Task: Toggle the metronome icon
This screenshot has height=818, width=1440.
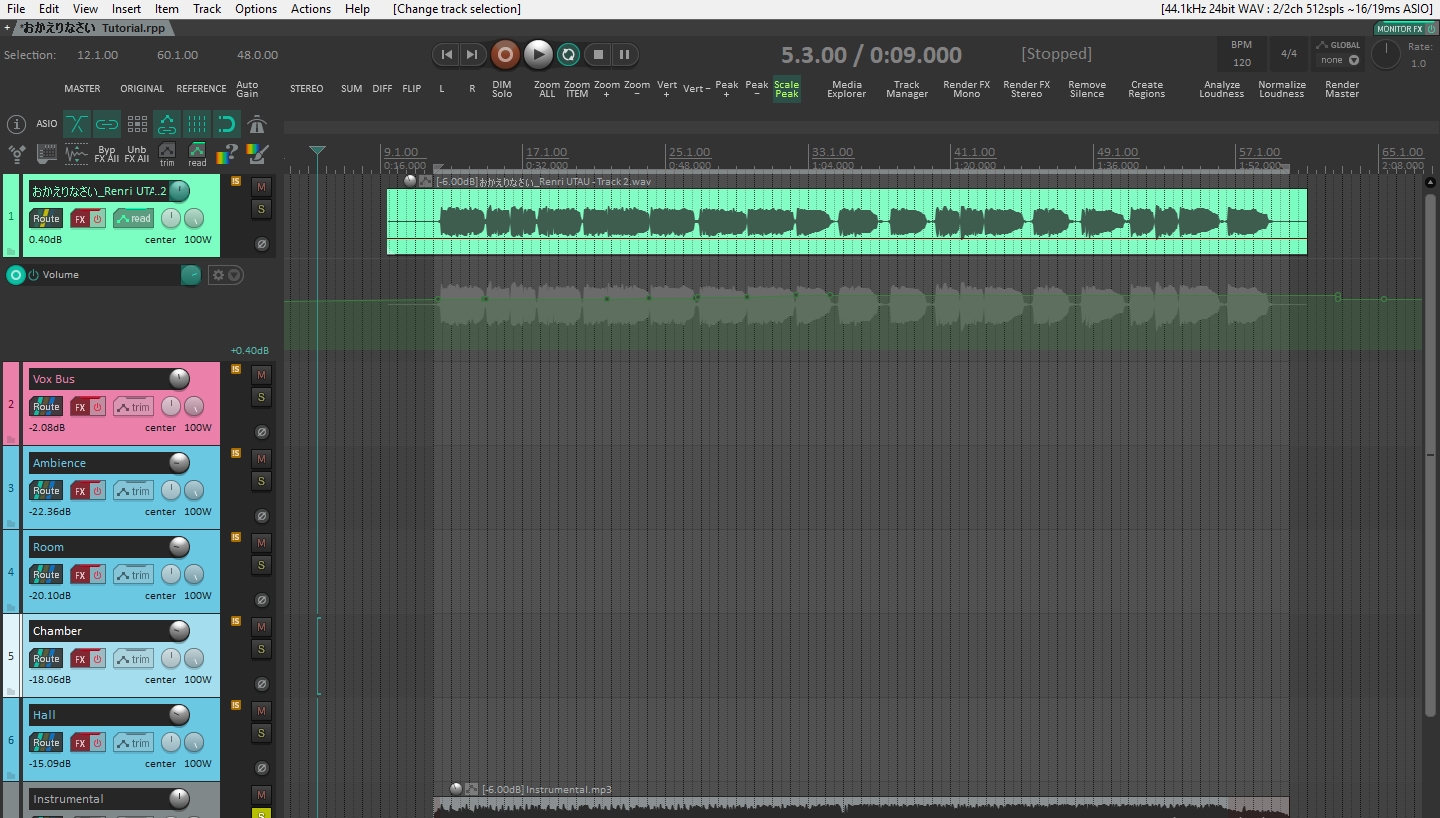Action: pyautogui.click(x=257, y=124)
